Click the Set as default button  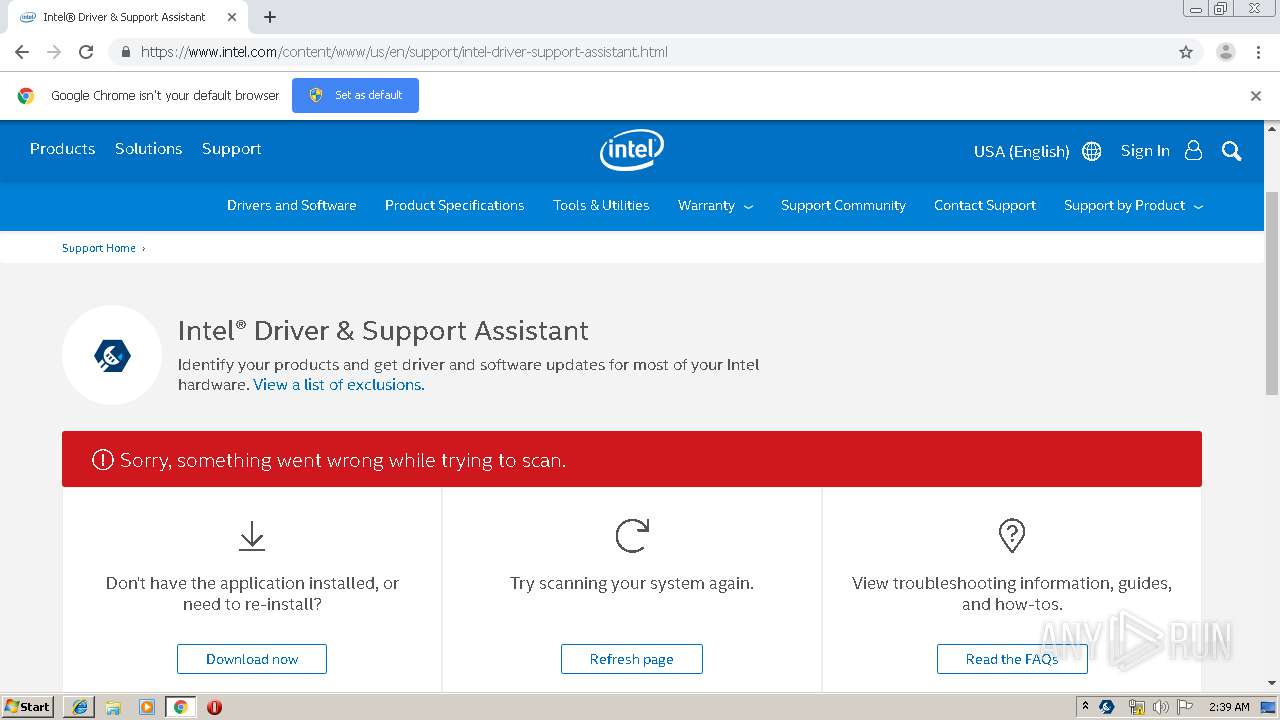point(355,96)
